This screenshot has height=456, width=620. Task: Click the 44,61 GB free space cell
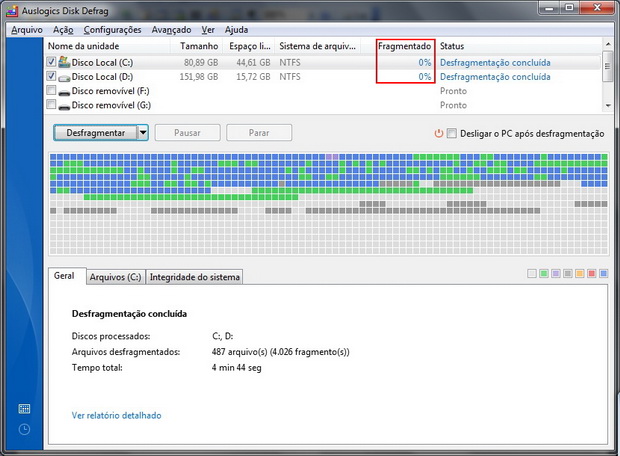pos(253,63)
